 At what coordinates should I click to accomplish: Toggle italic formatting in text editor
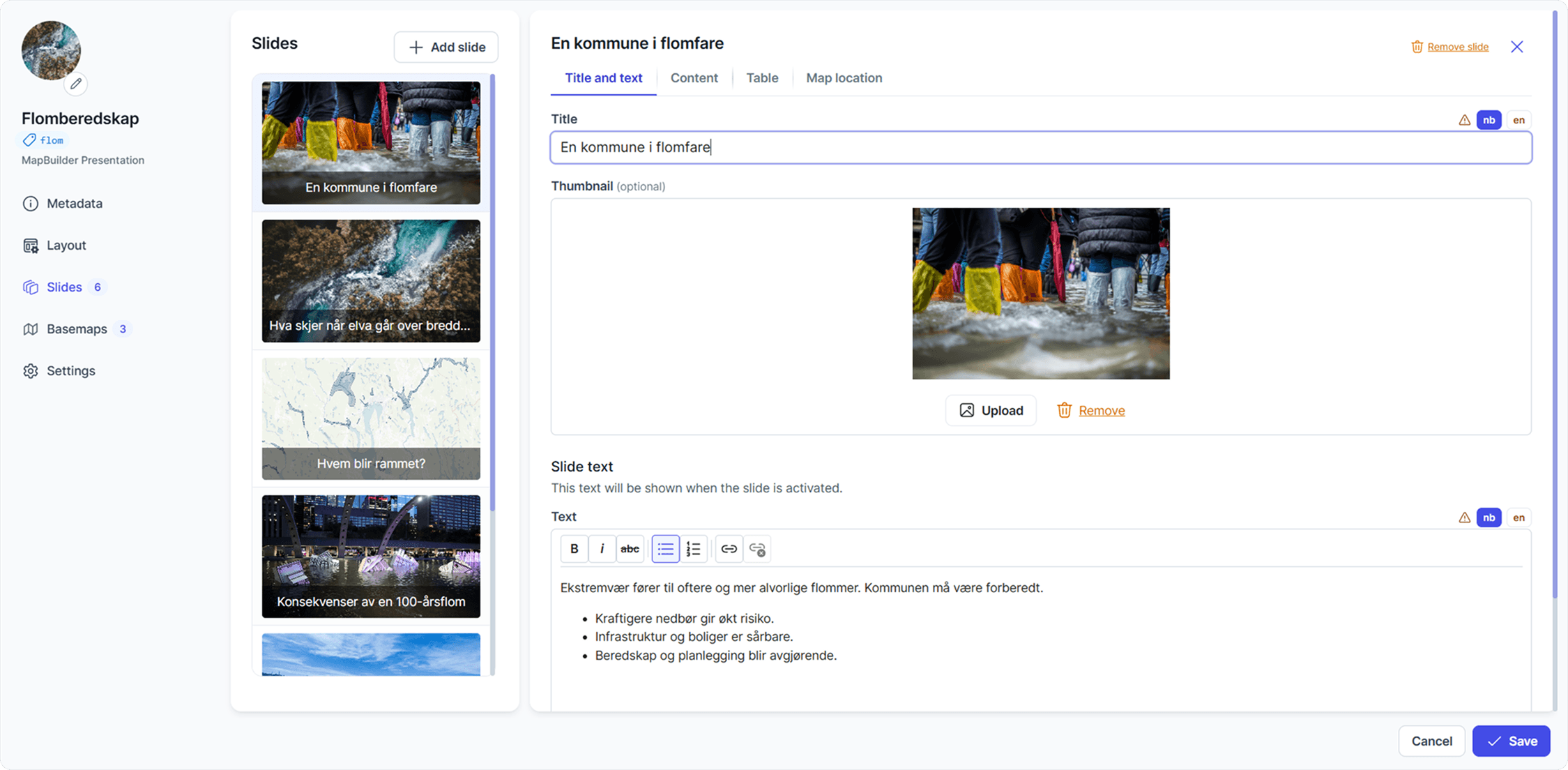(x=602, y=549)
